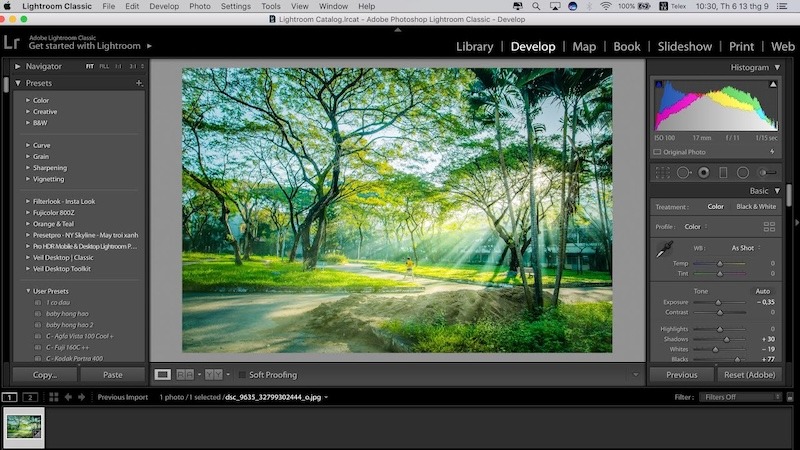Viewport: 800px width, 450px height.
Task: Click the Previous button
Action: (x=682, y=374)
